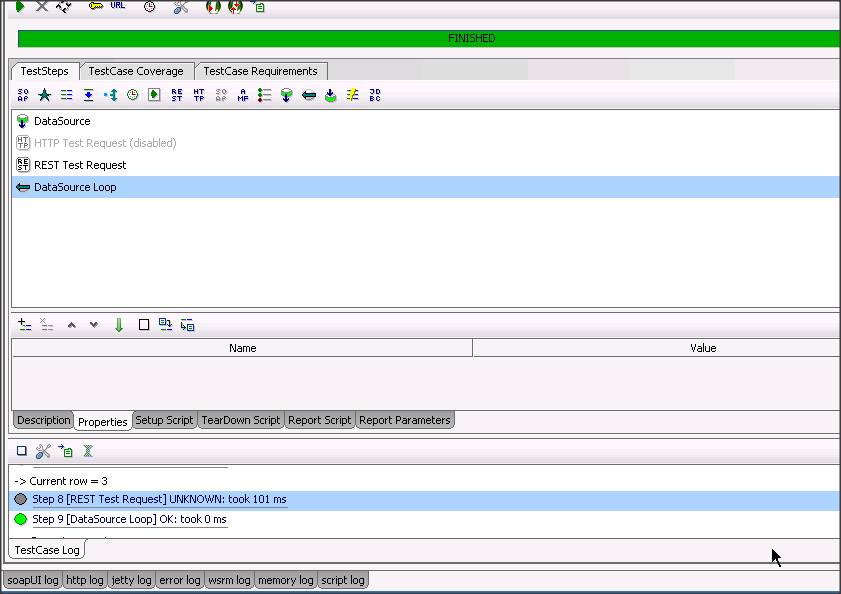Screen dimensions: 841x594
Task: Open the Setup Script tab
Action: (164, 420)
